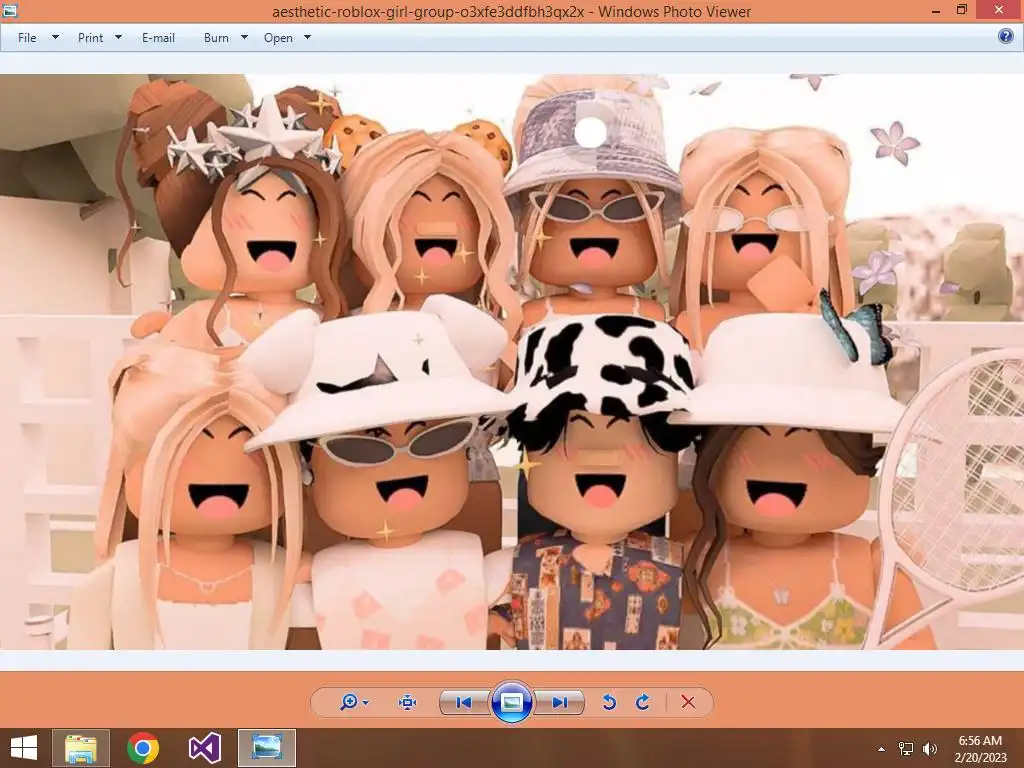1024x768 pixels.
Task: Click the E-mail menu item
Action: [158, 38]
